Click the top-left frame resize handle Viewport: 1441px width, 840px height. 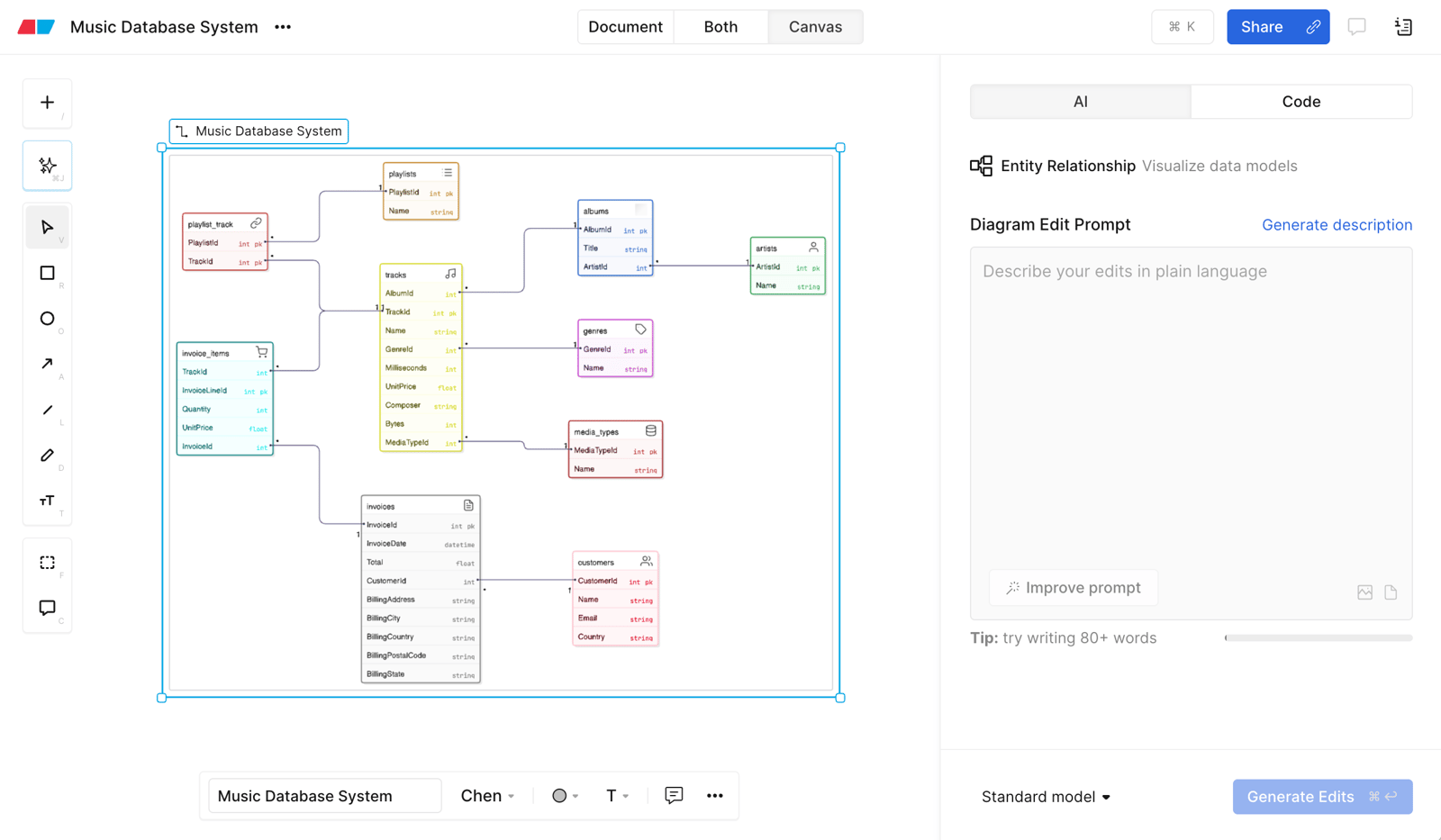pyautogui.click(x=162, y=148)
